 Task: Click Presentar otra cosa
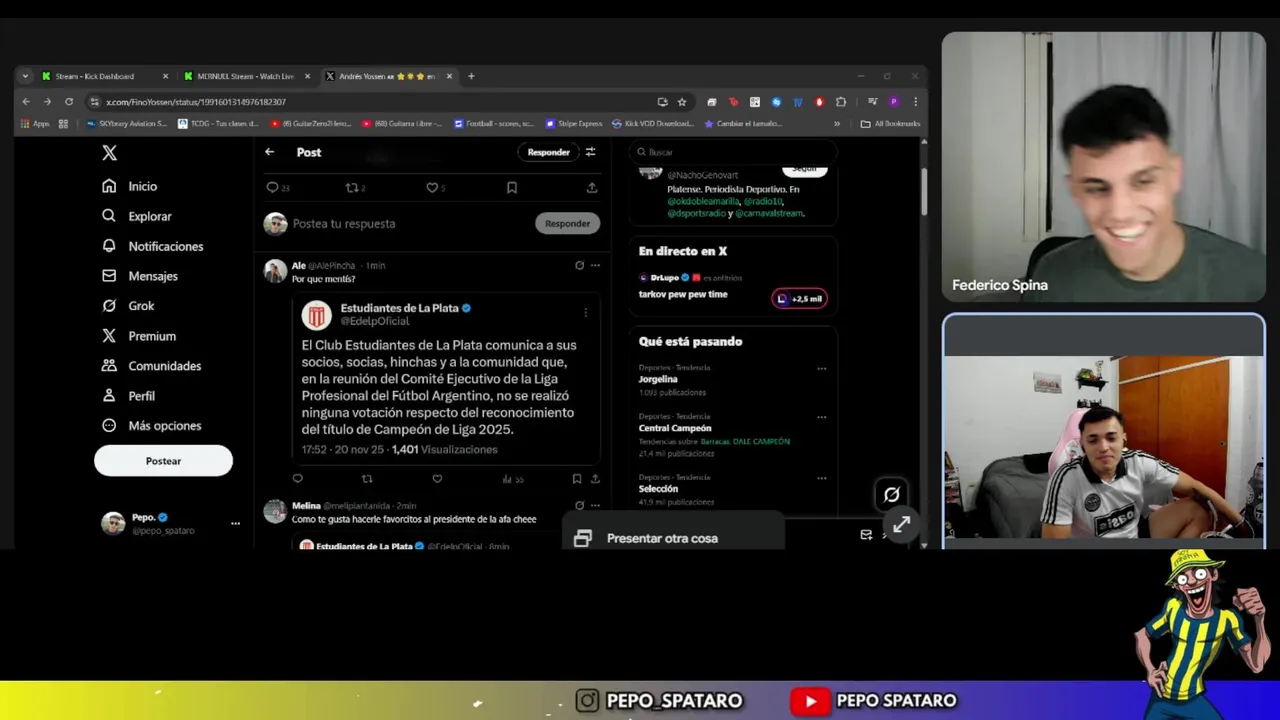click(673, 538)
